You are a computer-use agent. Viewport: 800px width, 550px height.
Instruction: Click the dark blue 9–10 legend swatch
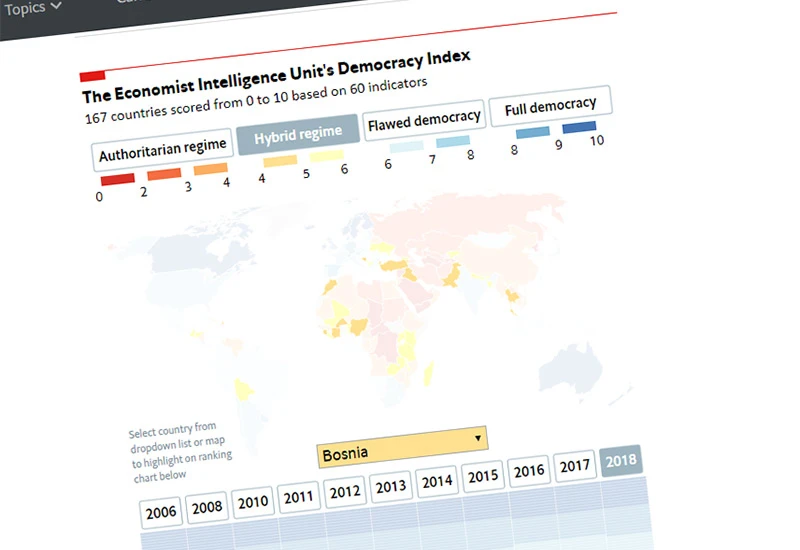click(x=579, y=127)
